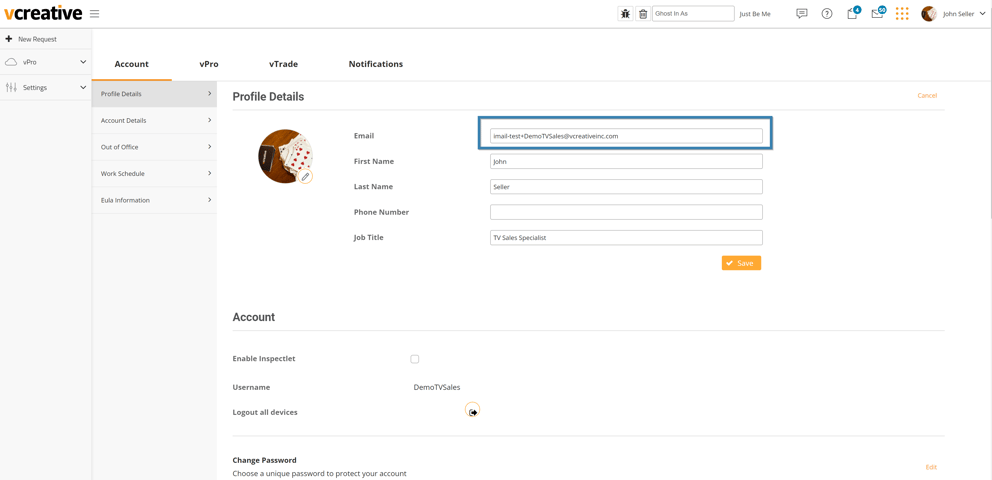Click the vPro cloud icon in sidebar
Screen dimensions: 992x480
click(11, 63)
